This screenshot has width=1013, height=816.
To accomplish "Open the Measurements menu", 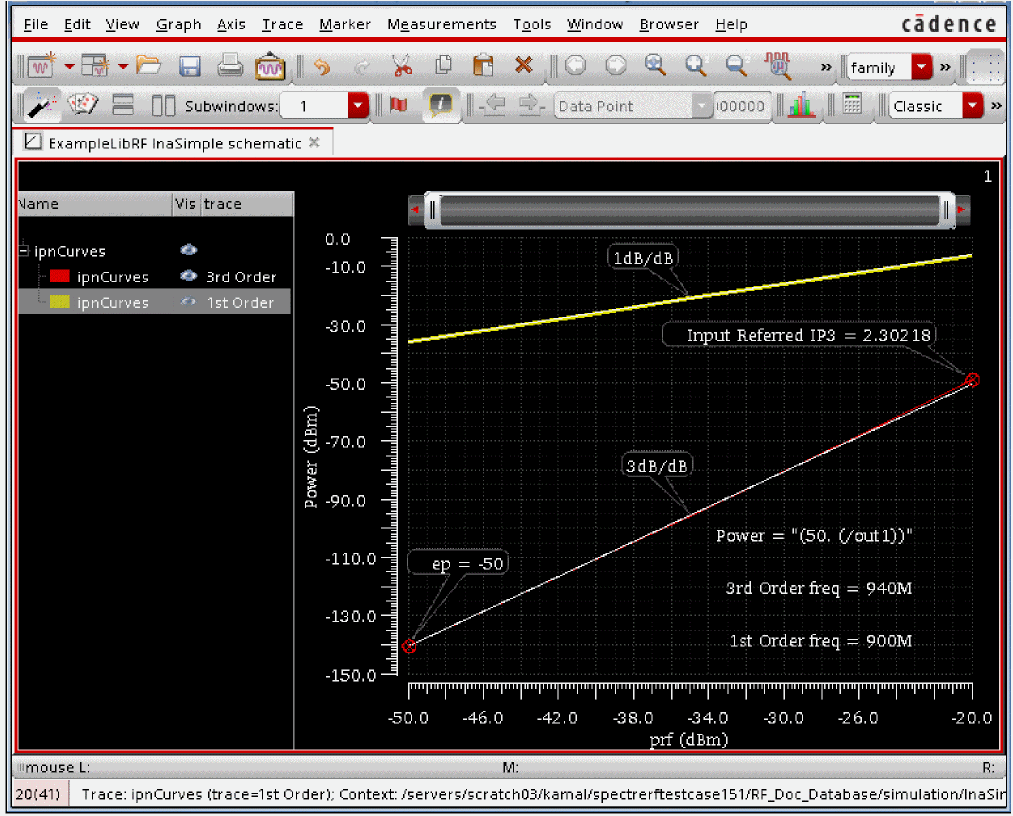I will click(441, 24).
